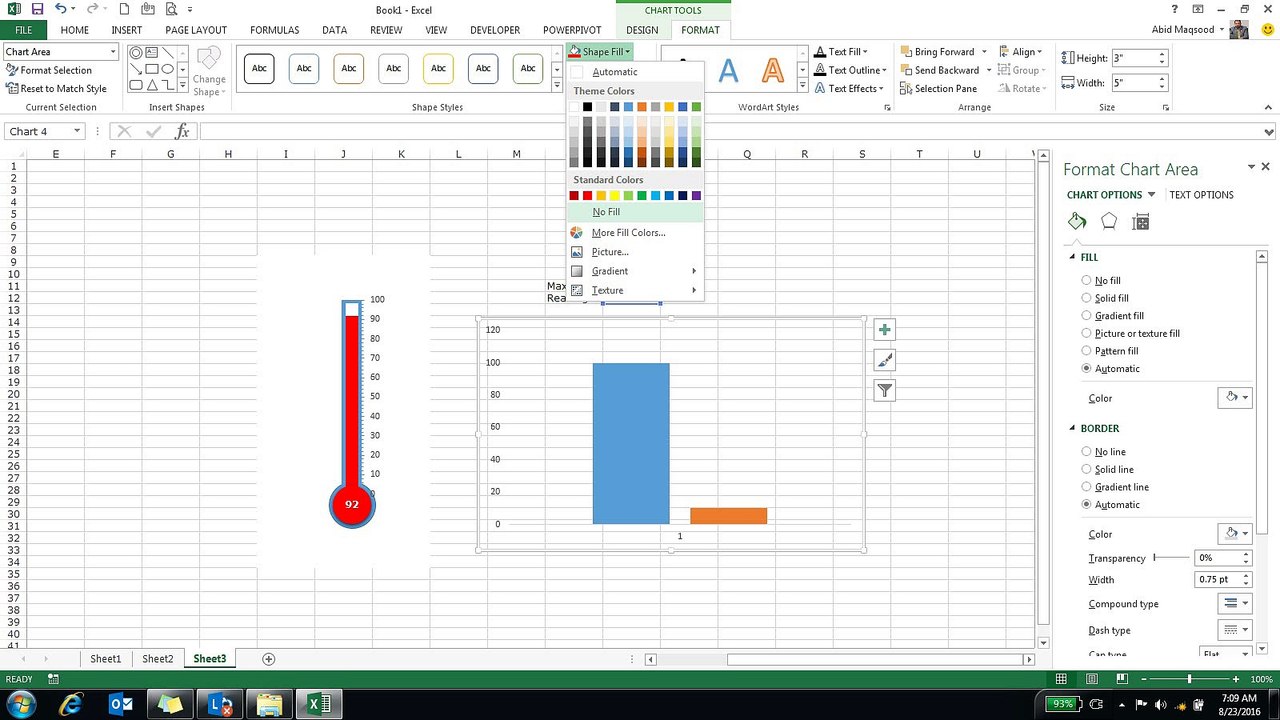Open the DESIGN chart tools tab
1280x720 pixels.
[x=642, y=30]
